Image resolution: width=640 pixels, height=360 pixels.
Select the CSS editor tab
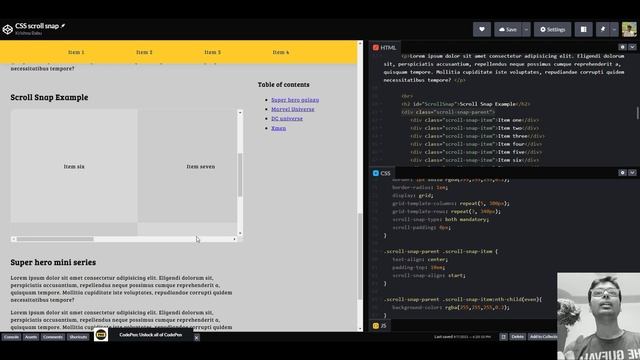click(382, 173)
